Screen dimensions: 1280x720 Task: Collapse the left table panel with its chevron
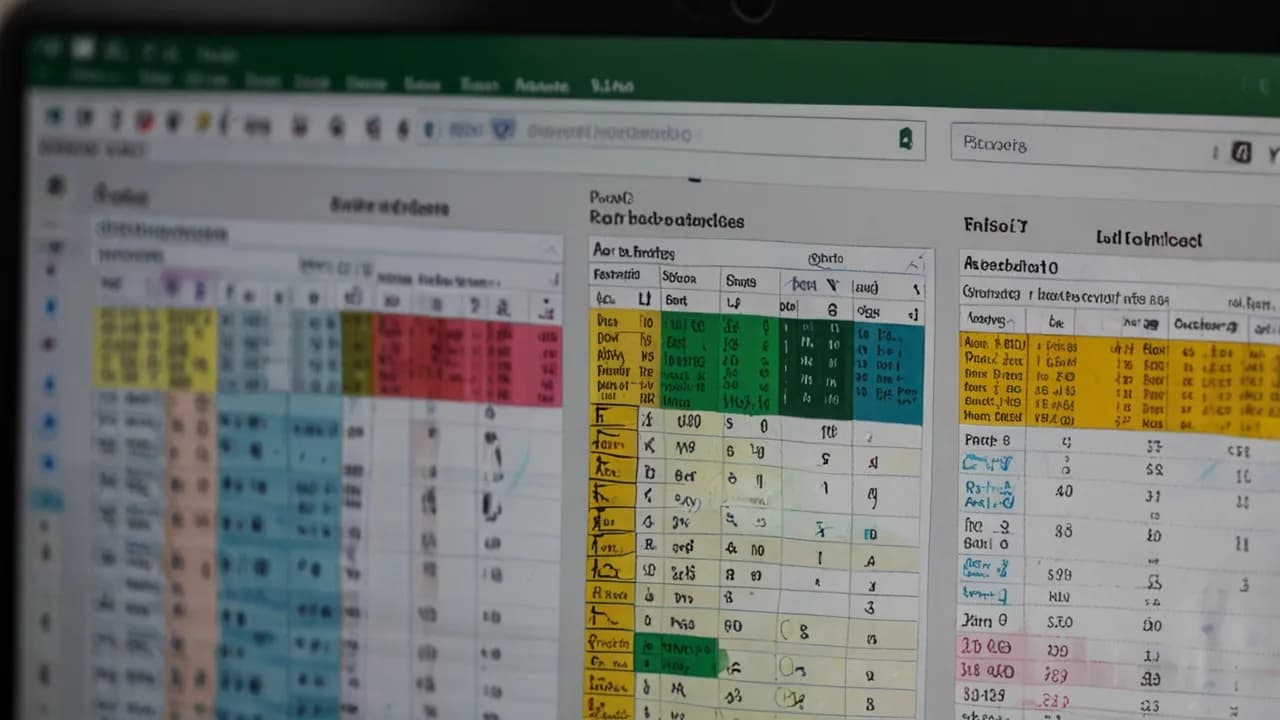(x=549, y=250)
